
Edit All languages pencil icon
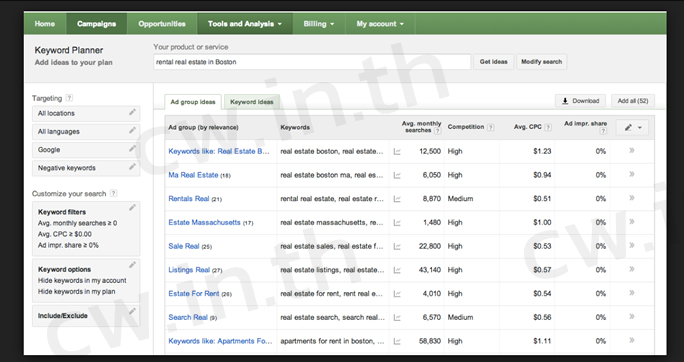point(132,130)
